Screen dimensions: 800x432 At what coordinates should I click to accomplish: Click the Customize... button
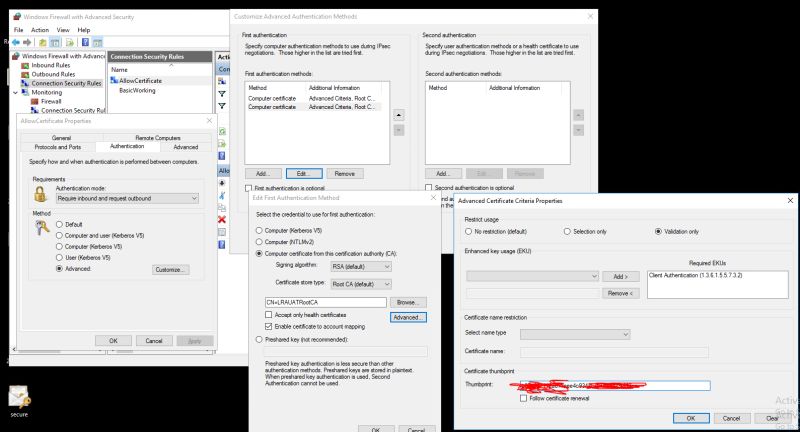pos(170,270)
